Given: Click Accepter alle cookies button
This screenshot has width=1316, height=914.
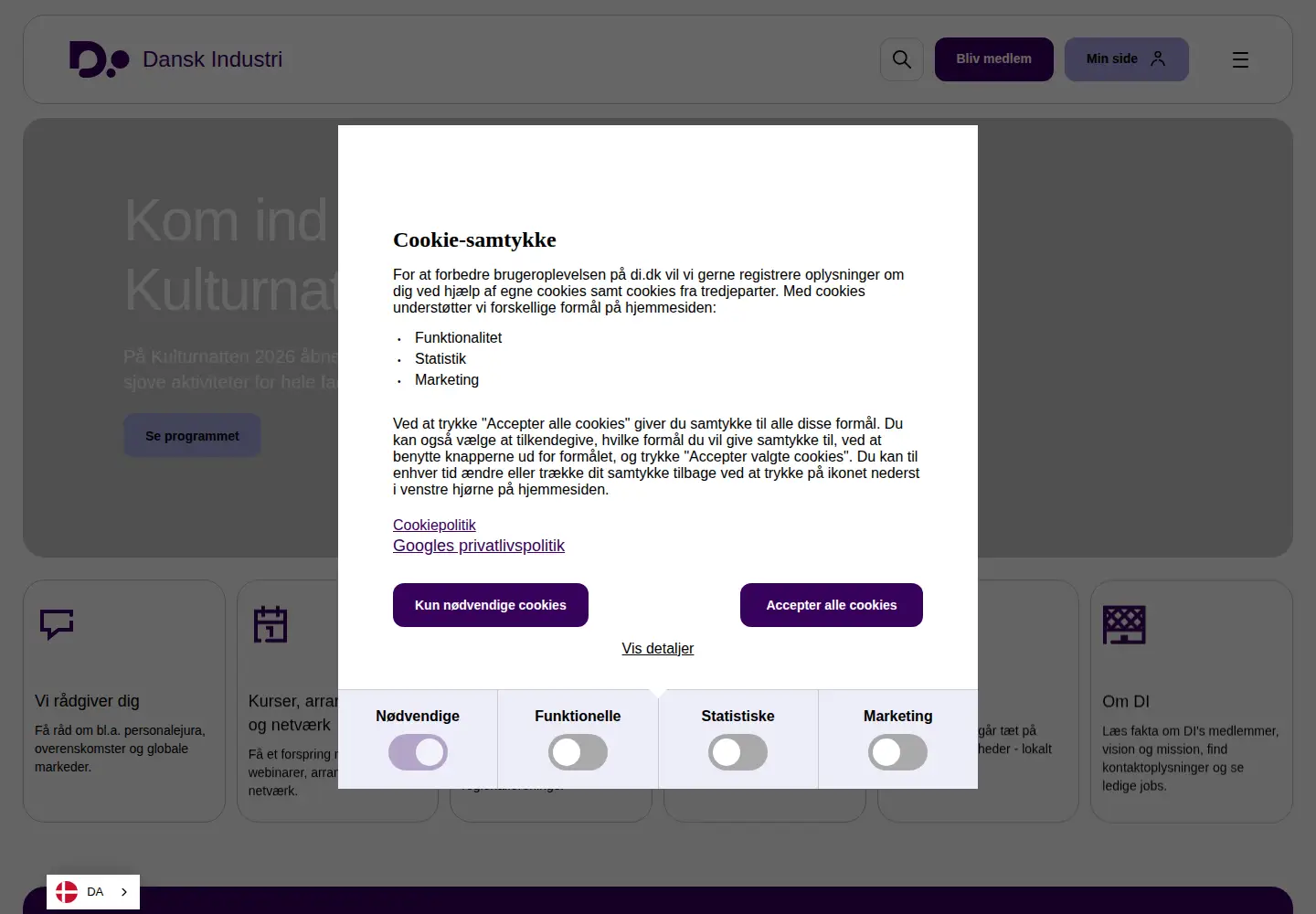Looking at the screenshot, I should coord(832,605).
